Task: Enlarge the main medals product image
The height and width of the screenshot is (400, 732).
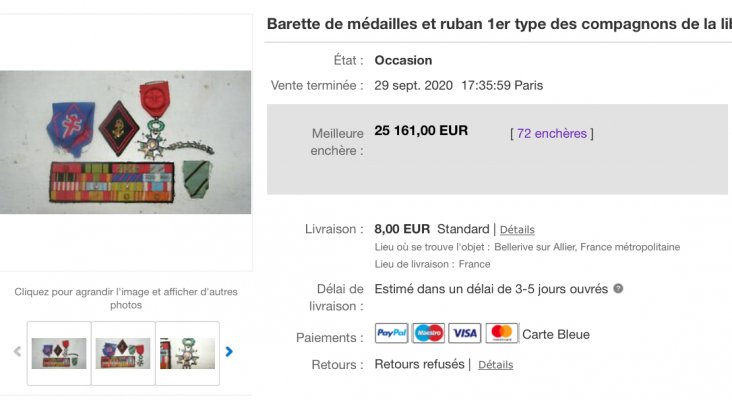Action: 125,142
